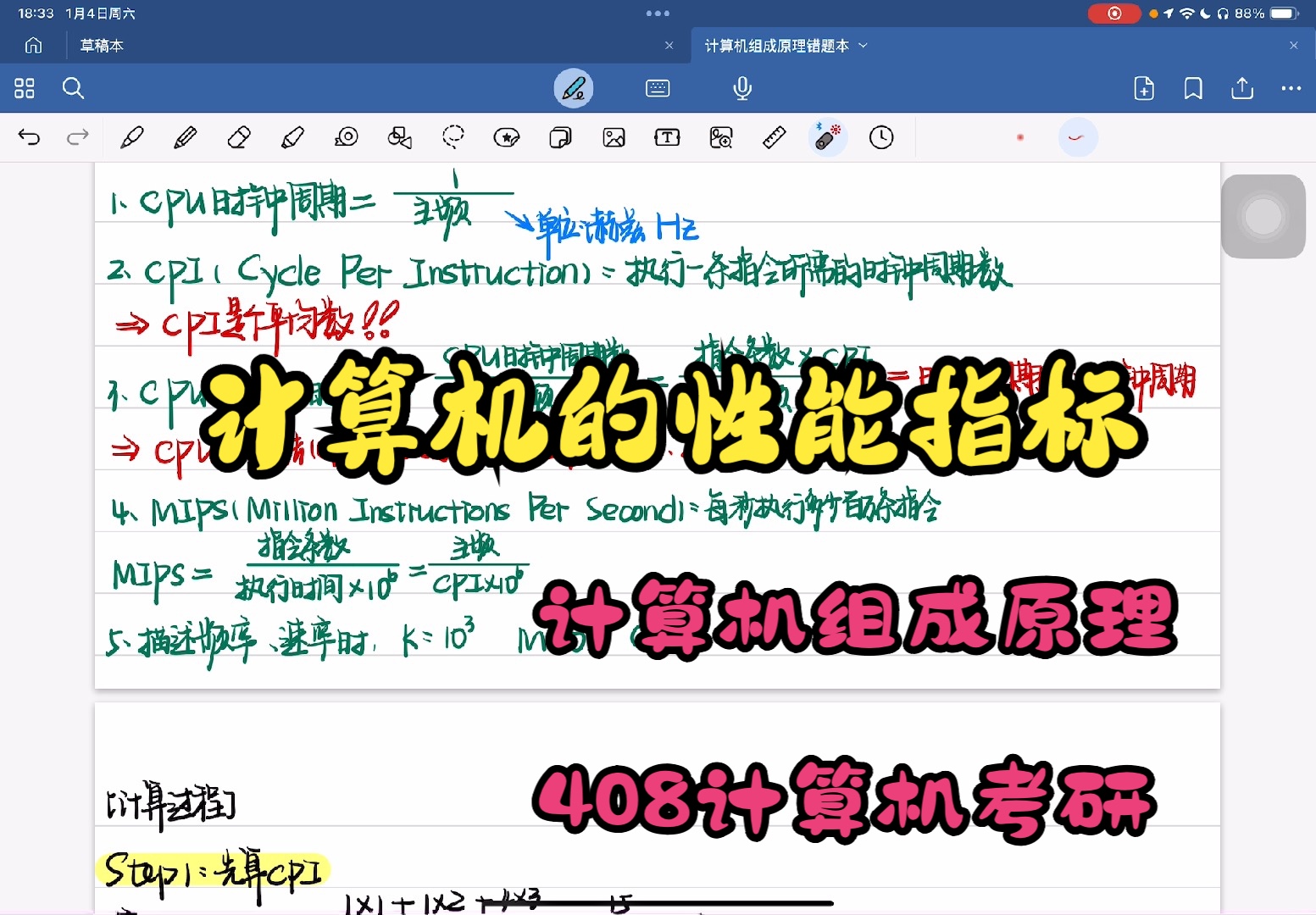Select the fountain pen tool
The height and width of the screenshot is (915, 1316).
pos(131,137)
